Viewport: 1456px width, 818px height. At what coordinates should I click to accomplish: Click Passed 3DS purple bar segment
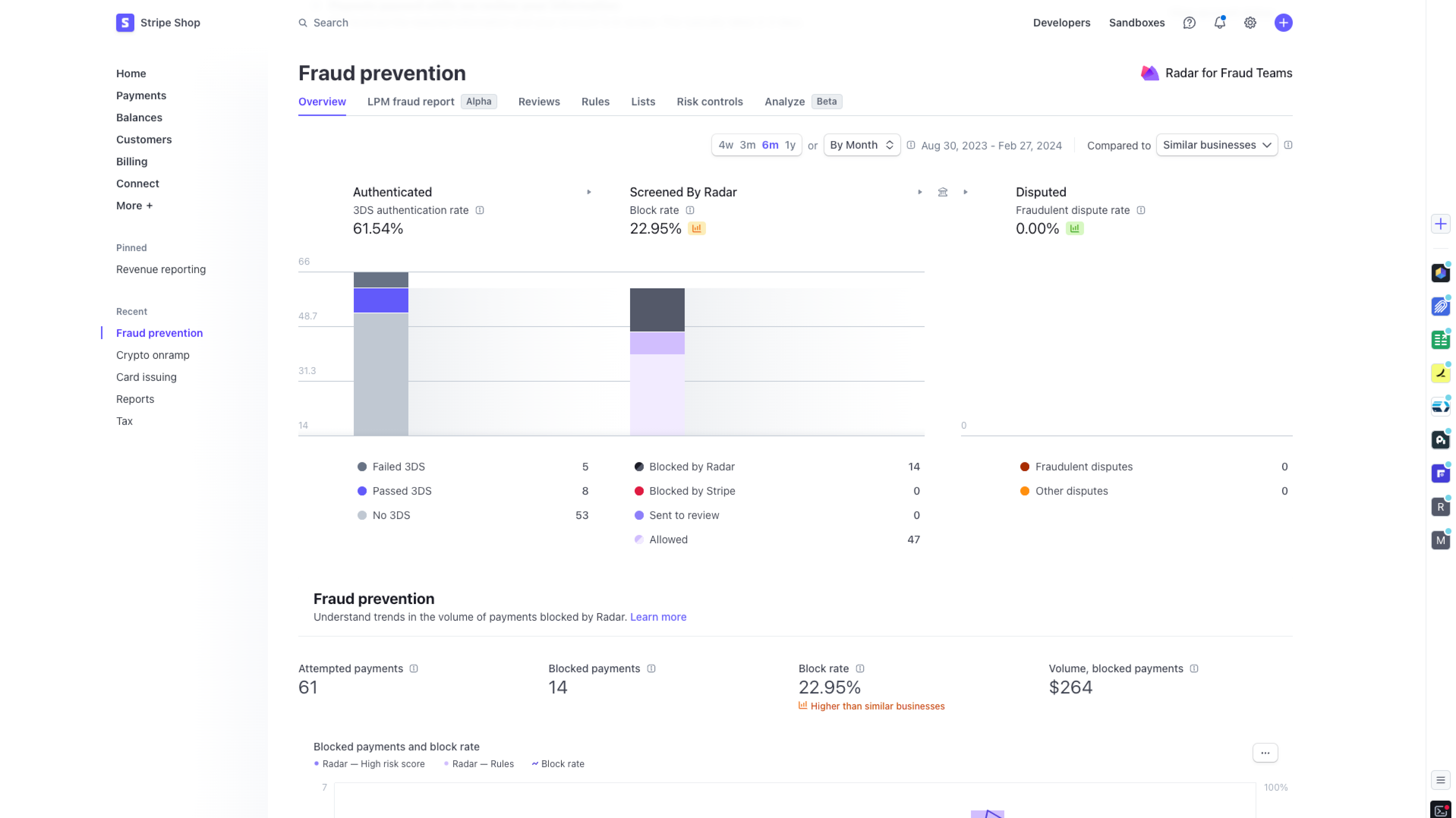381,301
